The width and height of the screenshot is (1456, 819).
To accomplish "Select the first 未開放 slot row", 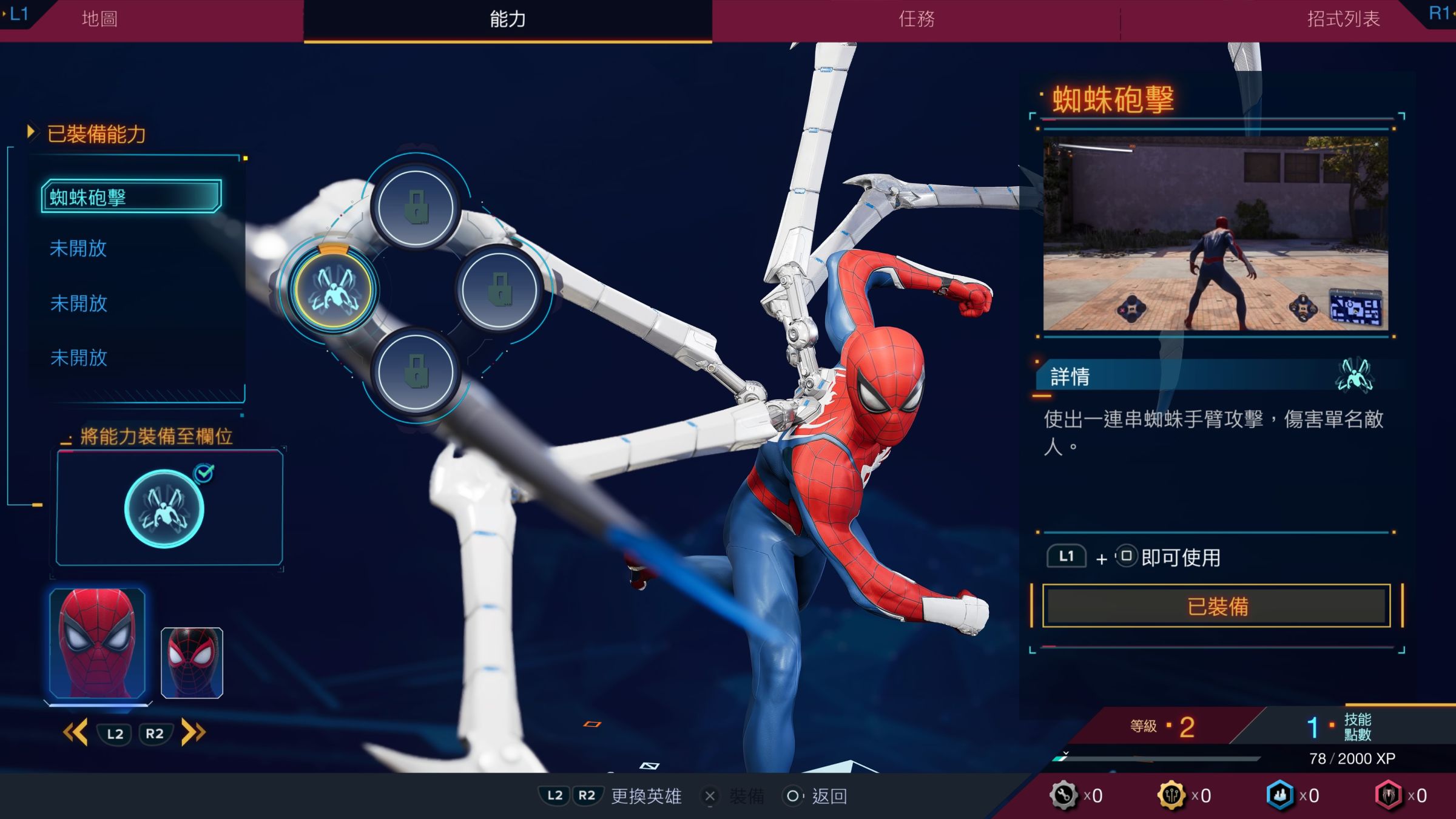I will coord(78,248).
